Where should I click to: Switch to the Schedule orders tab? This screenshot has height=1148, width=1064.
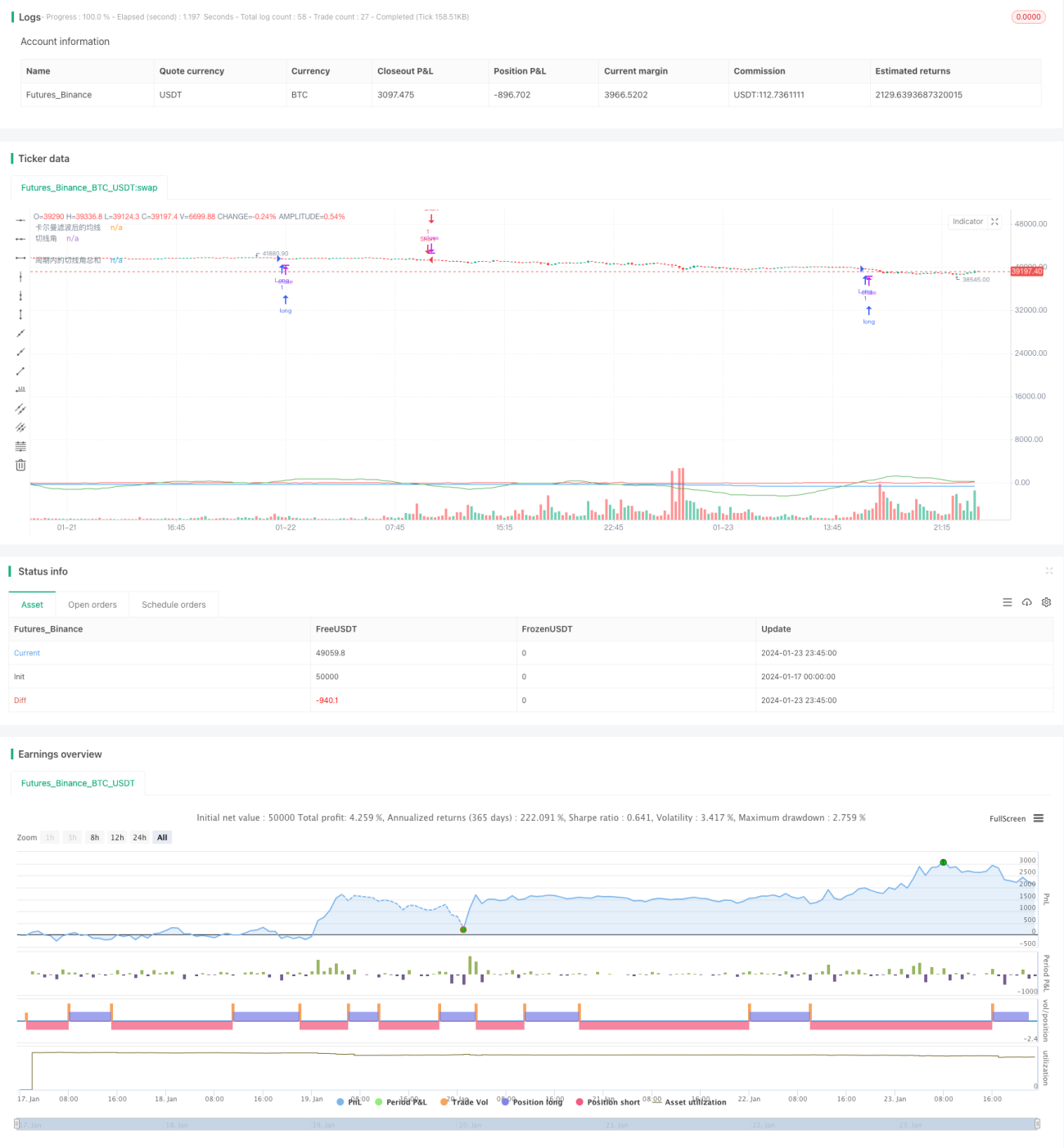174,605
